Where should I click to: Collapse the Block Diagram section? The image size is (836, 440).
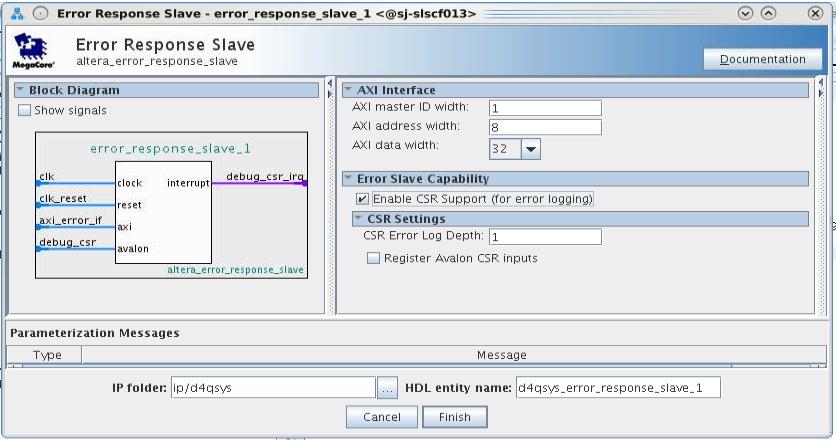point(20,90)
